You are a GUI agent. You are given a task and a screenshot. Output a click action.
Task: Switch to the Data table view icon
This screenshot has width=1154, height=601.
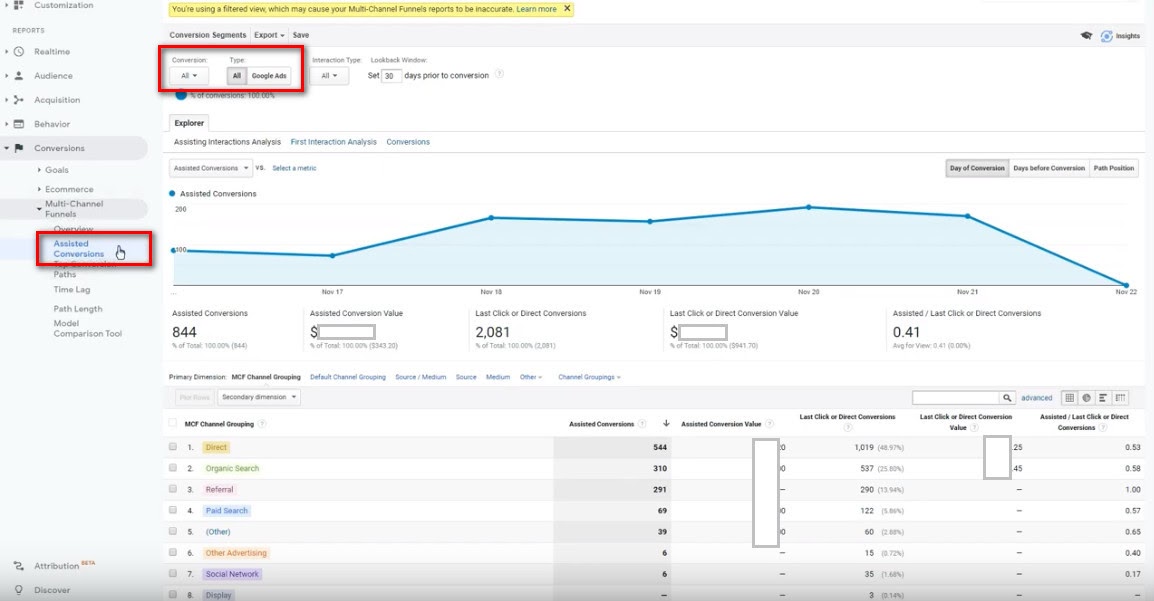pyautogui.click(x=1069, y=398)
